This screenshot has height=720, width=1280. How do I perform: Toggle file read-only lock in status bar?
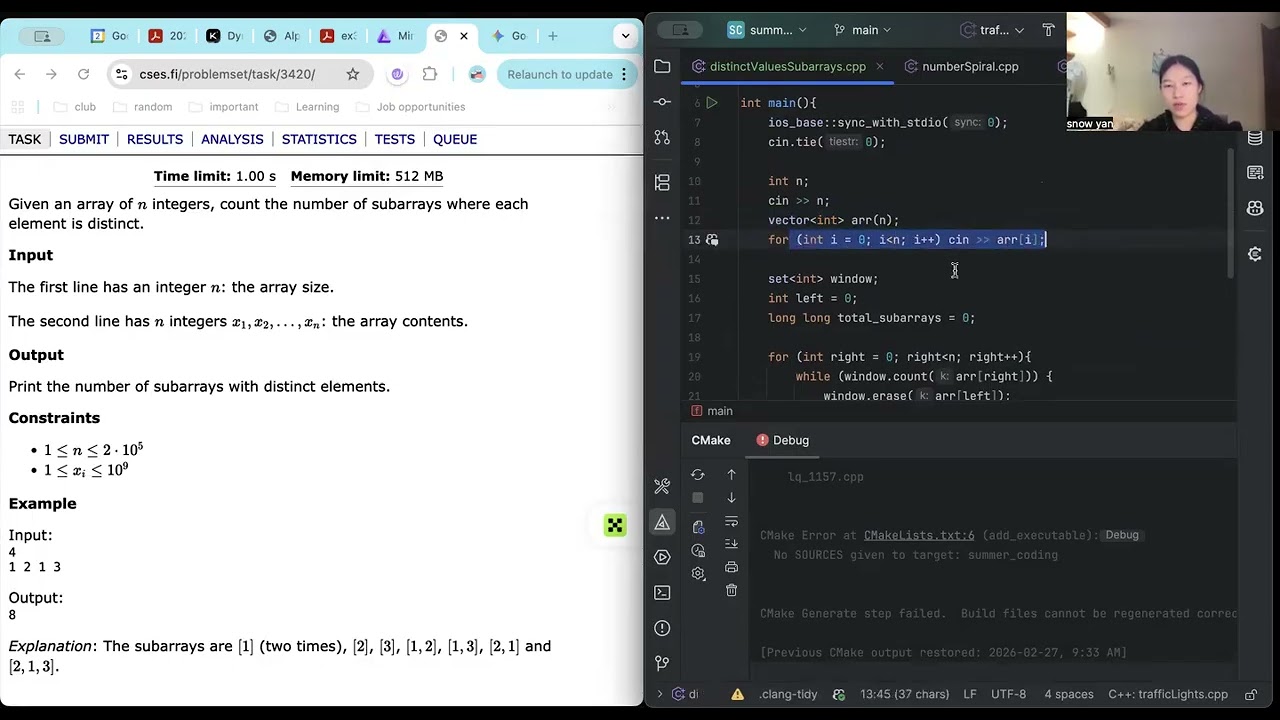pyautogui.click(x=1251, y=694)
